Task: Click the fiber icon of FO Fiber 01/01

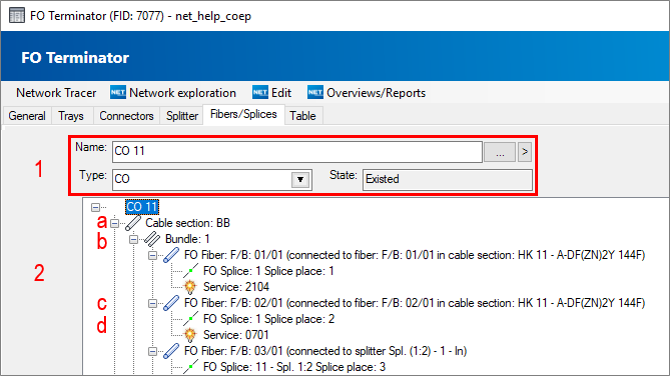Action: point(171,255)
